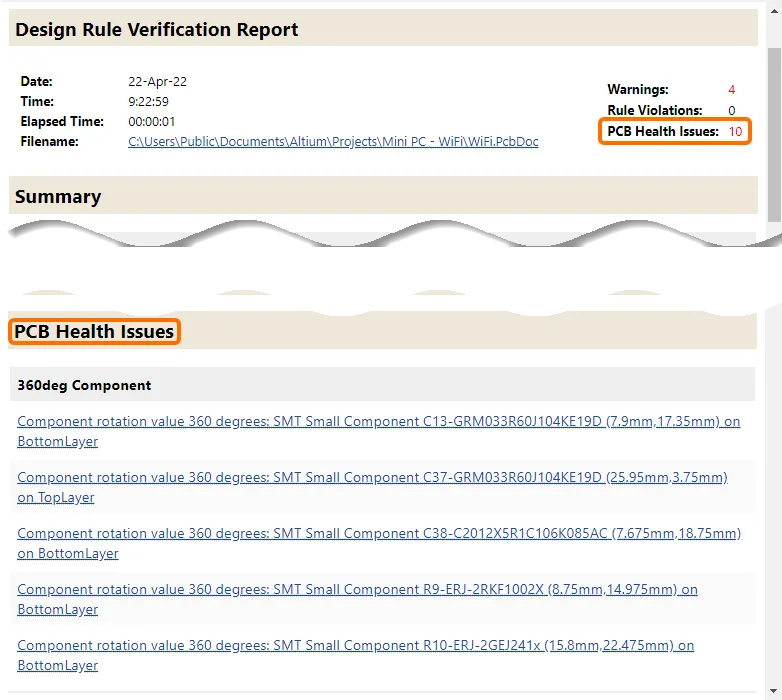Select the time value 9:22:59

(149, 102)
